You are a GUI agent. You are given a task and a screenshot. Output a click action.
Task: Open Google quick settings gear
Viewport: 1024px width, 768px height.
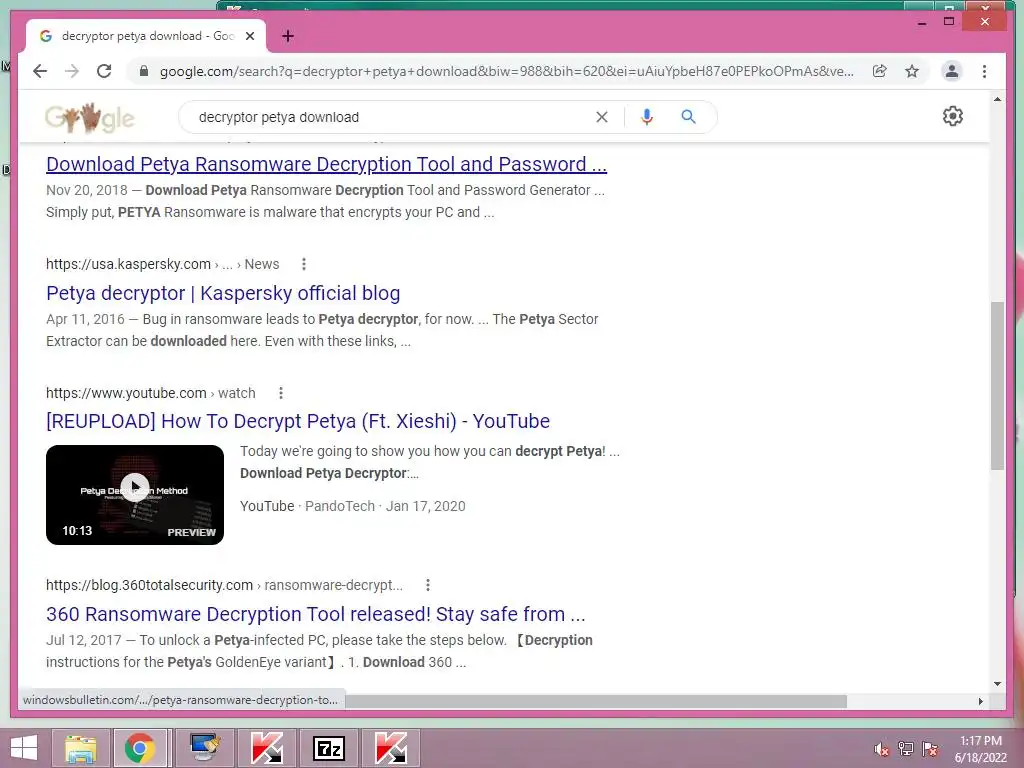(x=953, y=116)
